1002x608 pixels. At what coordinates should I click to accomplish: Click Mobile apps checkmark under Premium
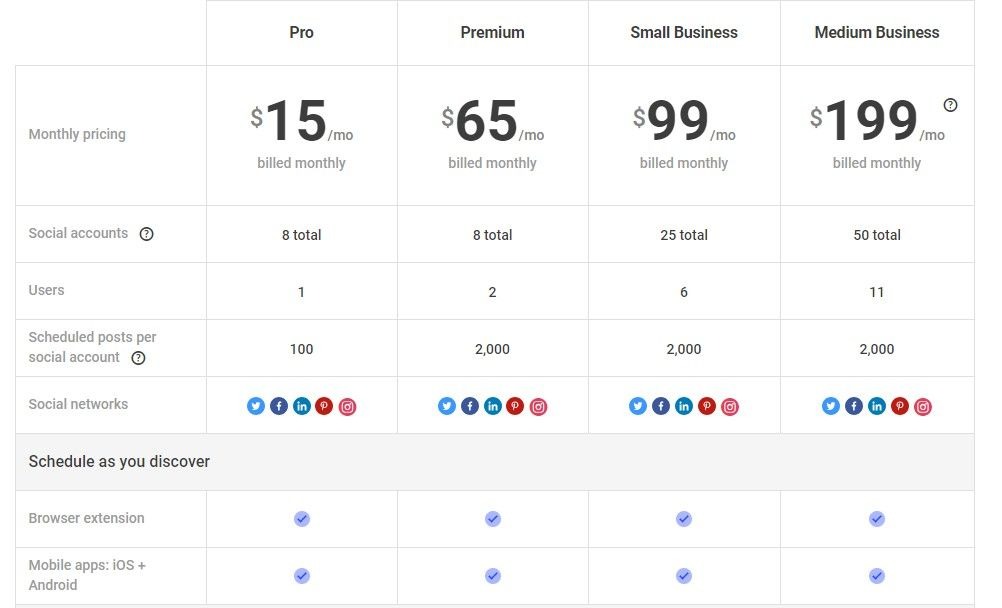click(x=492, y=576)
